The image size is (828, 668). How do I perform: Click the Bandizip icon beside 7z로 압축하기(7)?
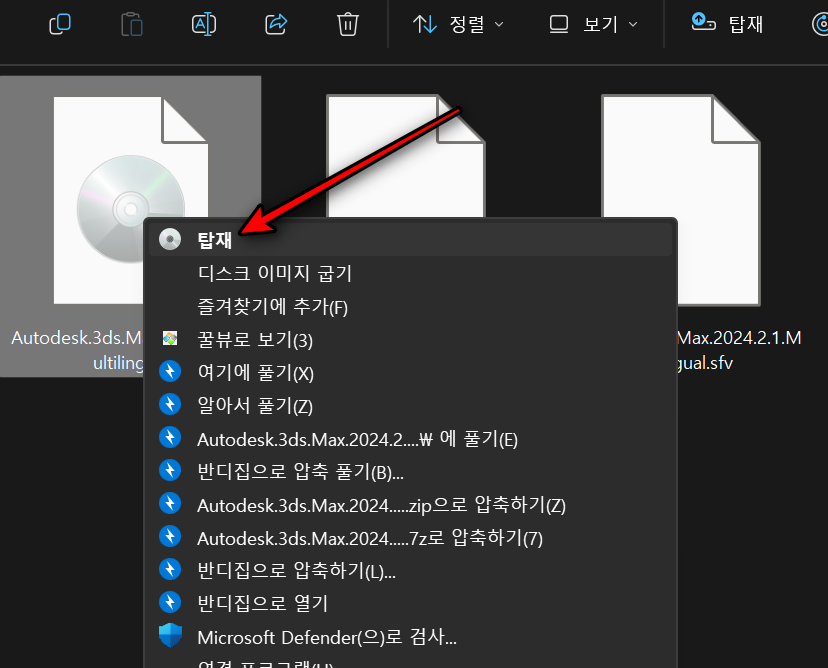[170, 537]
